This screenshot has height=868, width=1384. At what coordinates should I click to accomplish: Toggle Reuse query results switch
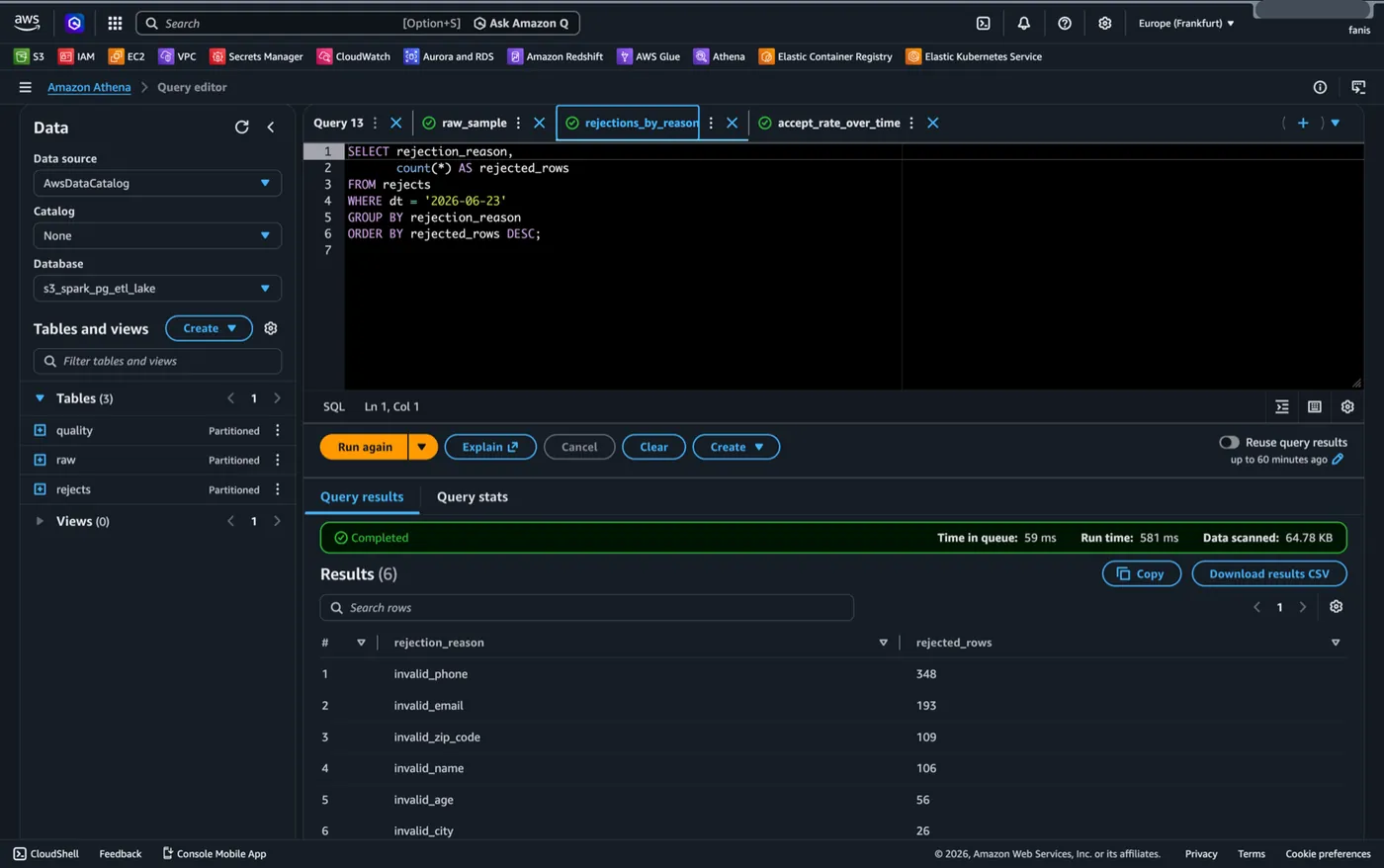[1229, 442]
